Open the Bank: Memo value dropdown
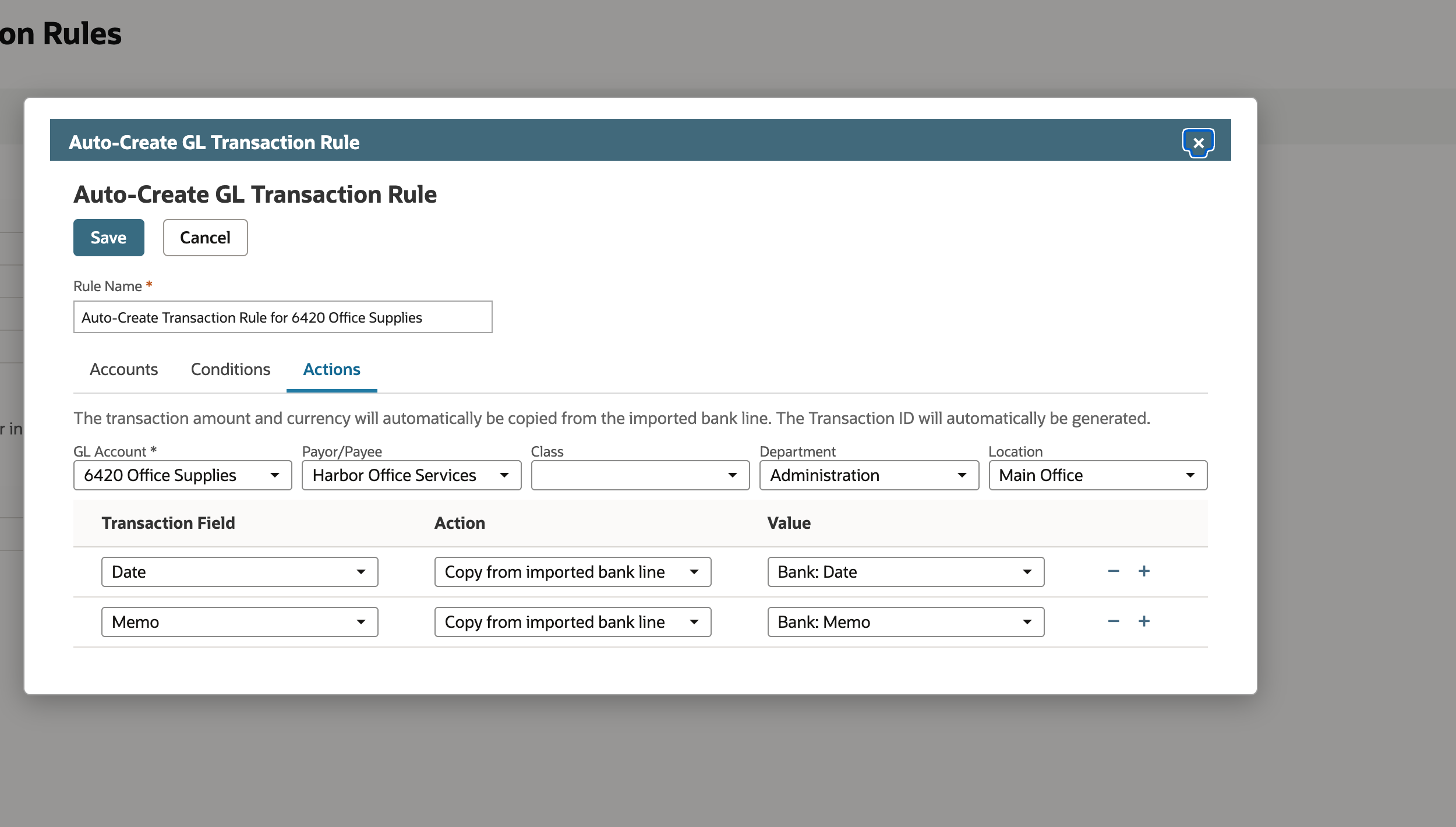Viewport: 1456px width, 827px height. (x=906, y=622)
